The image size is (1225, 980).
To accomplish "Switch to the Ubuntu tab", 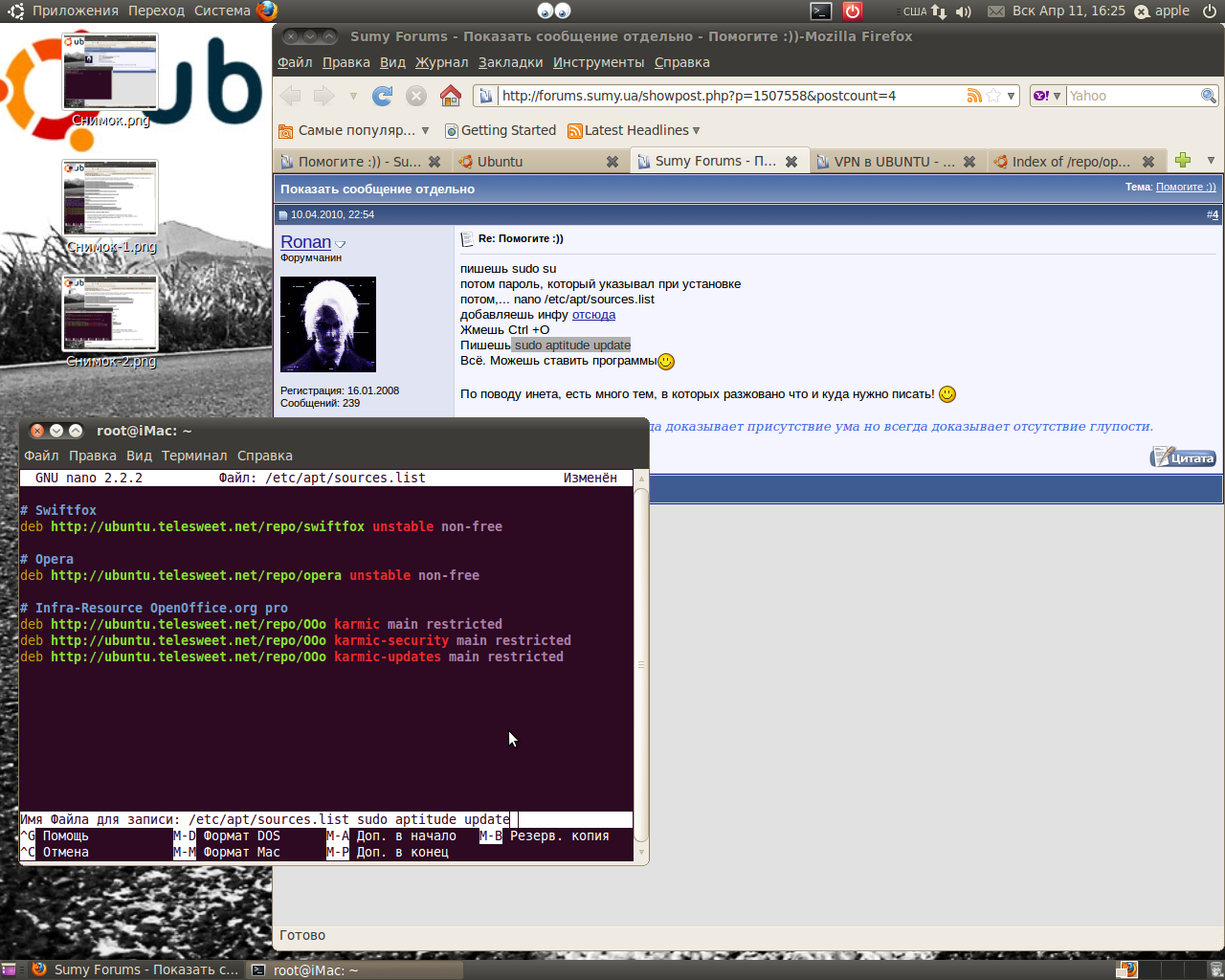I will coord(536,162).
